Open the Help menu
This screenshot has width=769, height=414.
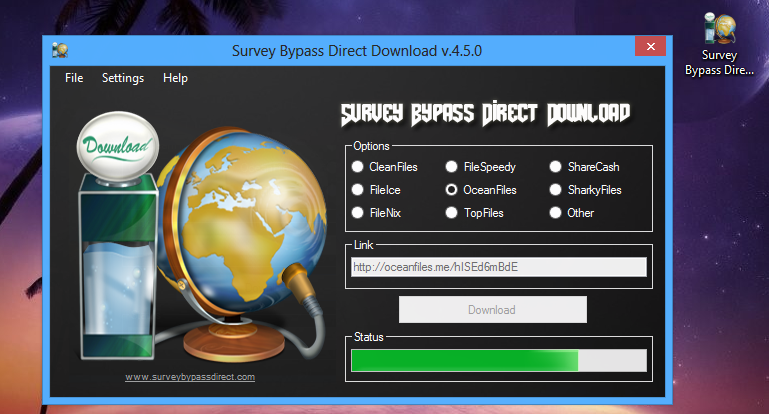tap(175, 78)
